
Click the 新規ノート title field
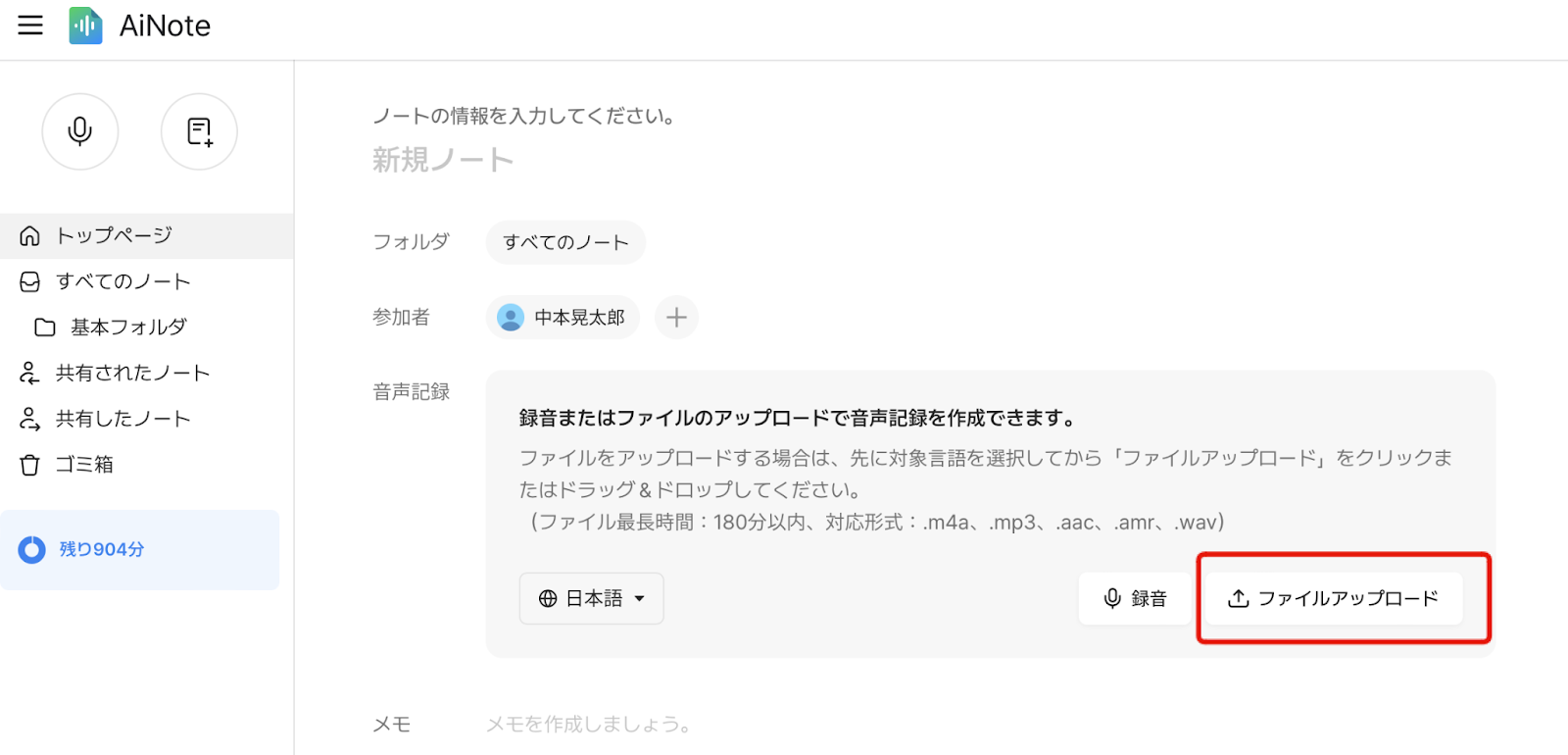pos(443,160)
